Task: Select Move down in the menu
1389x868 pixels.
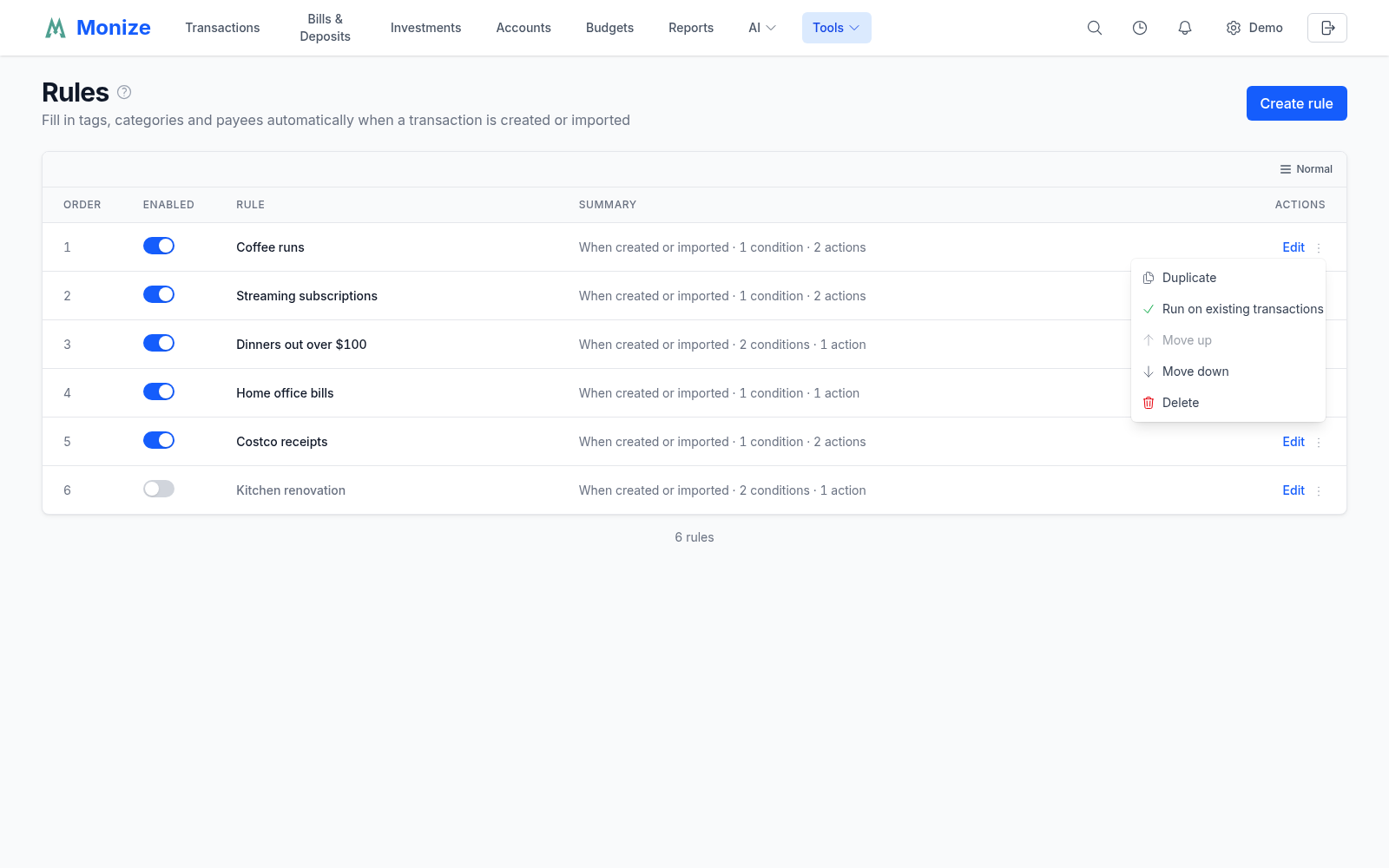Action: click(x=1228, y=372)
